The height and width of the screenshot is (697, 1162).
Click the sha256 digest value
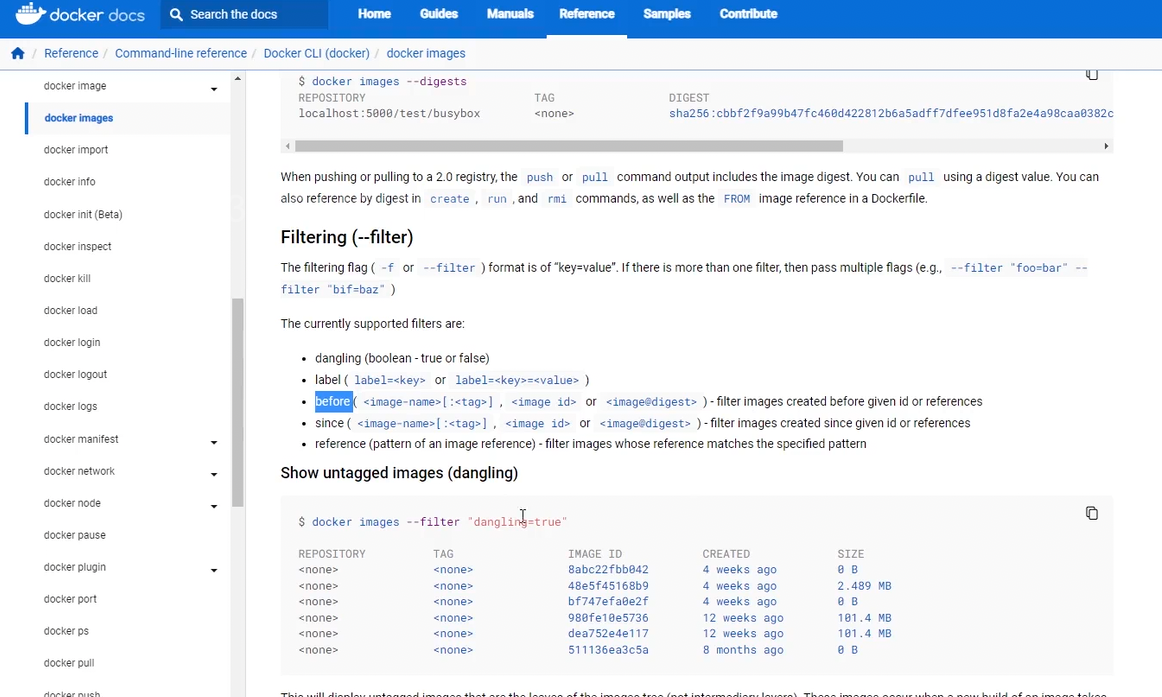[891, 113]
